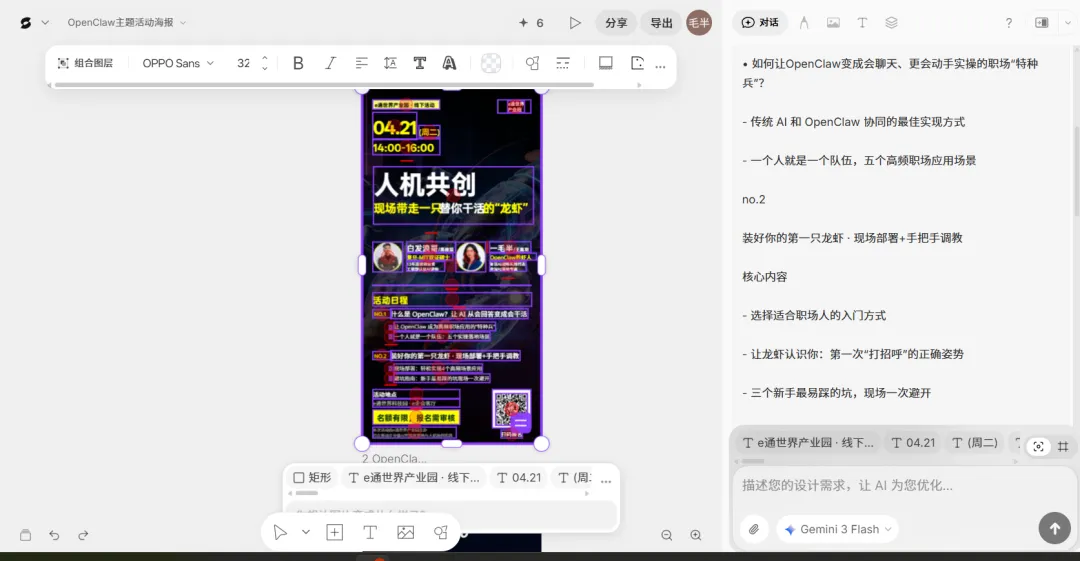
Task: Click the 组合图层 group layer item
Action: (85, 63)
